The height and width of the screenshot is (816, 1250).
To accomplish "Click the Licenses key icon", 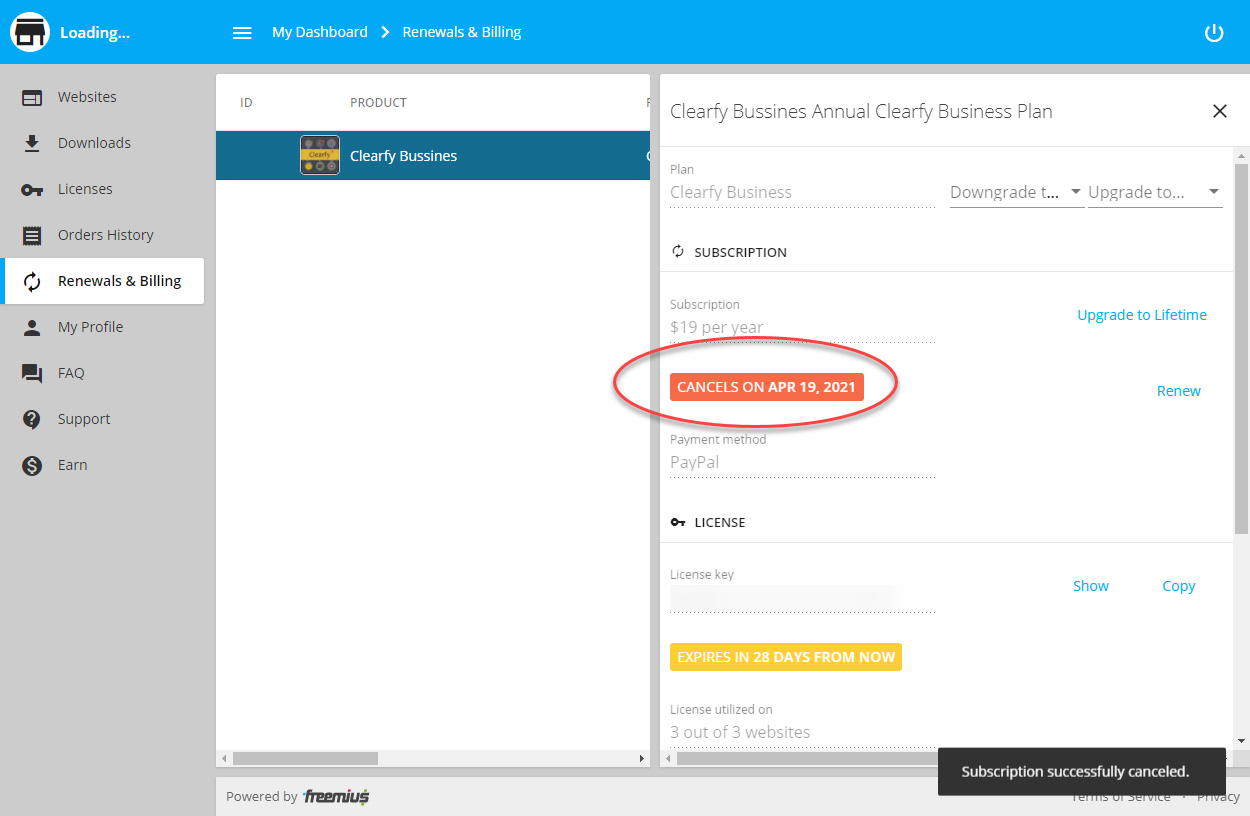I will click(x=32, y=189).
